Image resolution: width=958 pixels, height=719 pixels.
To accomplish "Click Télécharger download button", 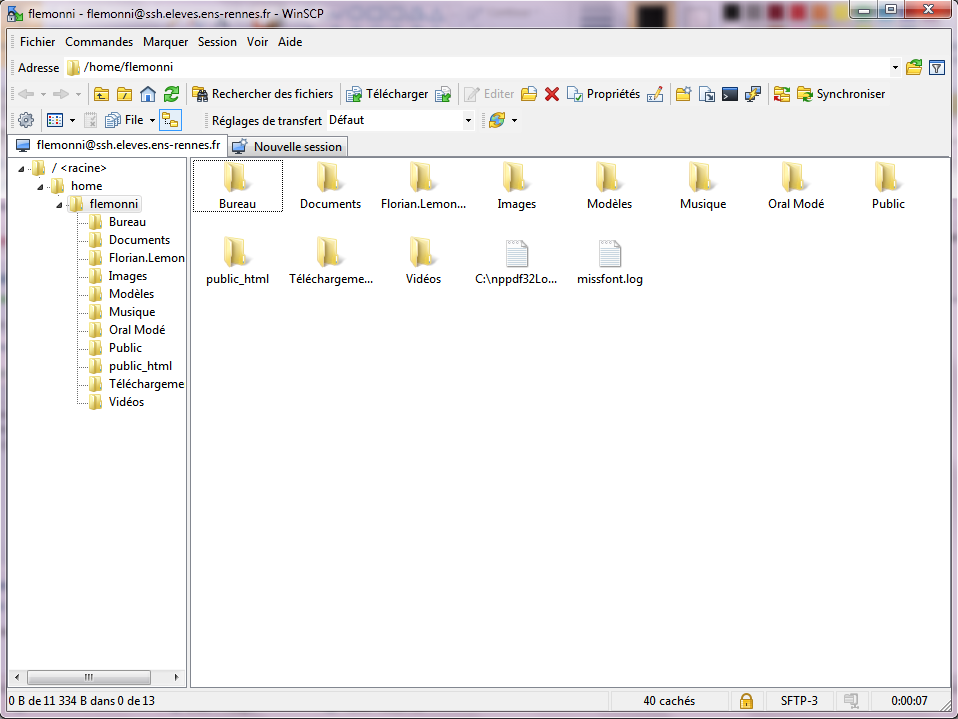I will [387, 94].
